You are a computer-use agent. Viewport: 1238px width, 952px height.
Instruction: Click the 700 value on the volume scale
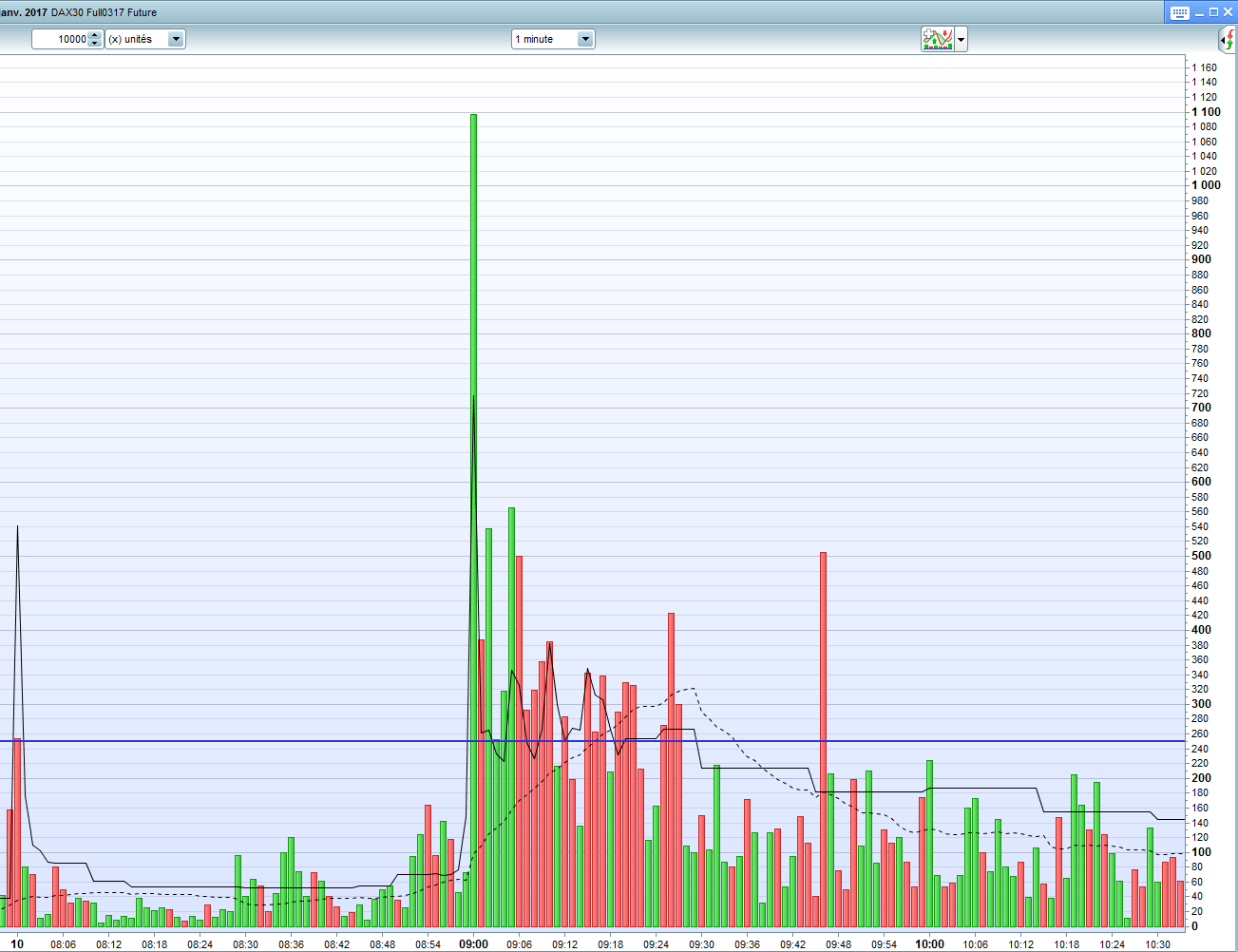(x=1202, y=408)
